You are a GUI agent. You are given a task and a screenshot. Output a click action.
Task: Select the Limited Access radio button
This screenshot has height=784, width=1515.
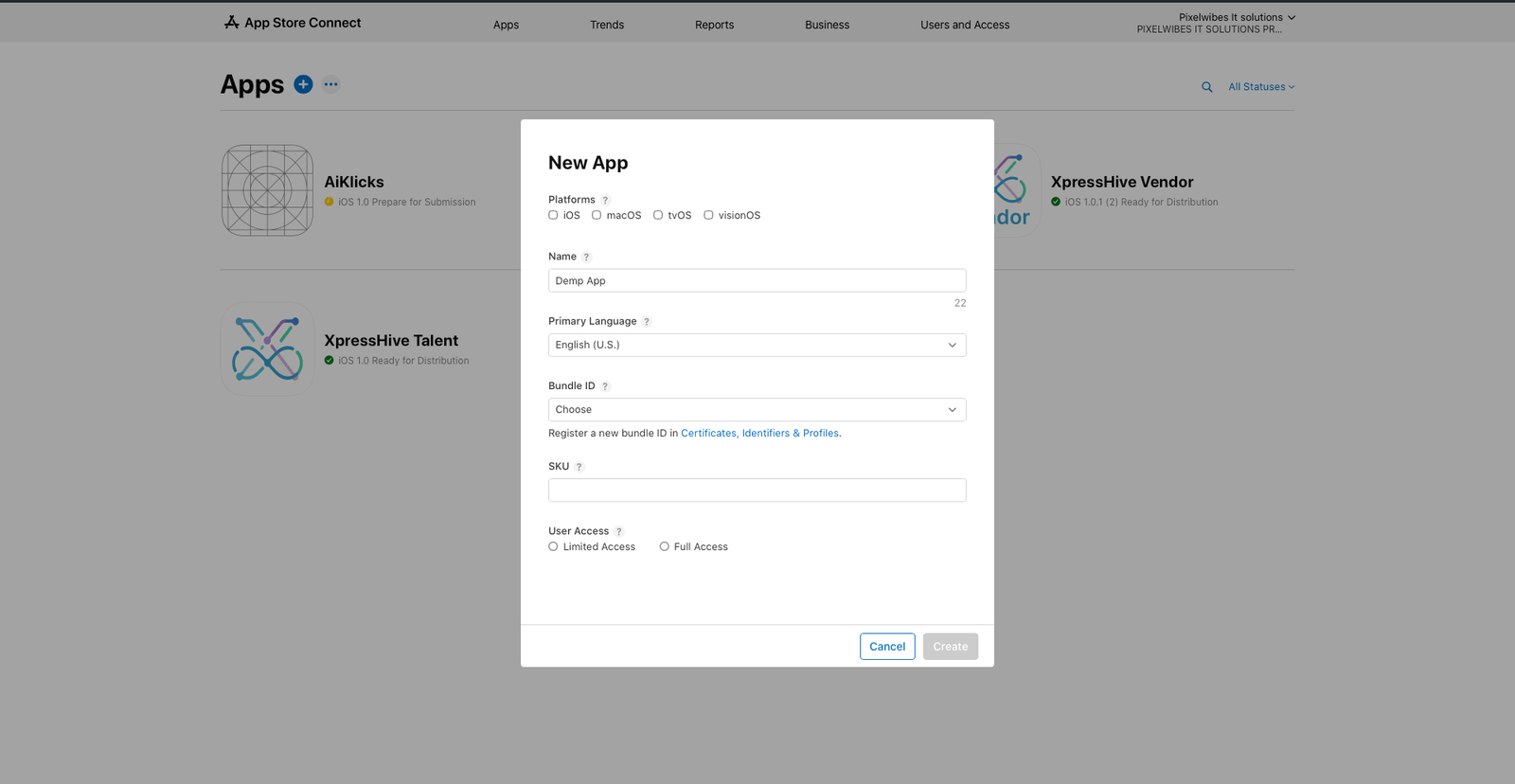click(553, 546)
